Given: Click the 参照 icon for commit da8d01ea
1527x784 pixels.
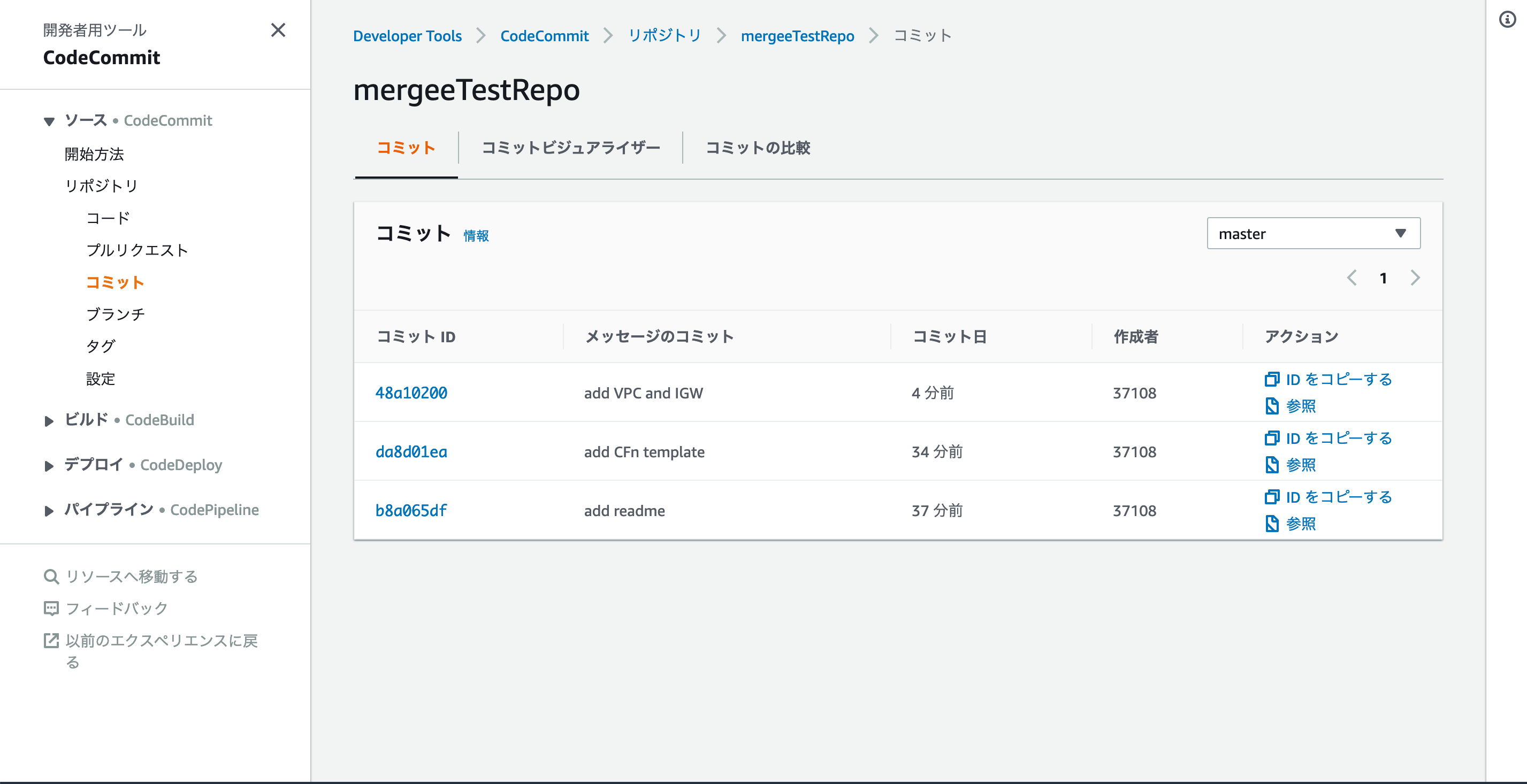Looking at the screenshot, I should point(1273,465).
